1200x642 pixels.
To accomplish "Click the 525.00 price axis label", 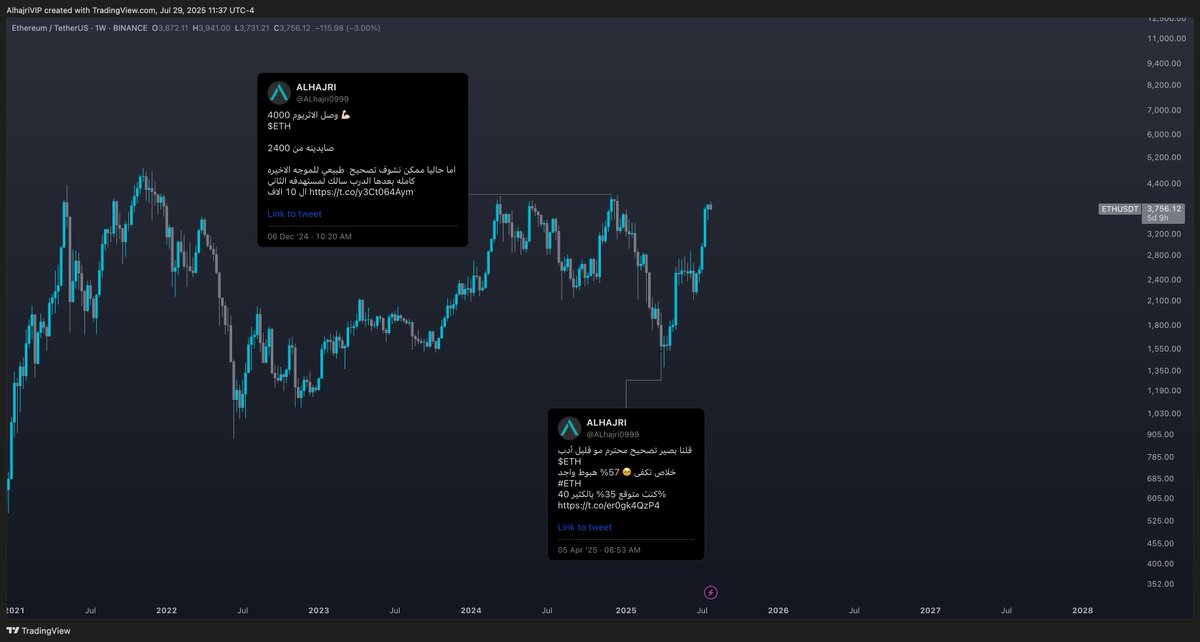I will tap(1160, 520).
